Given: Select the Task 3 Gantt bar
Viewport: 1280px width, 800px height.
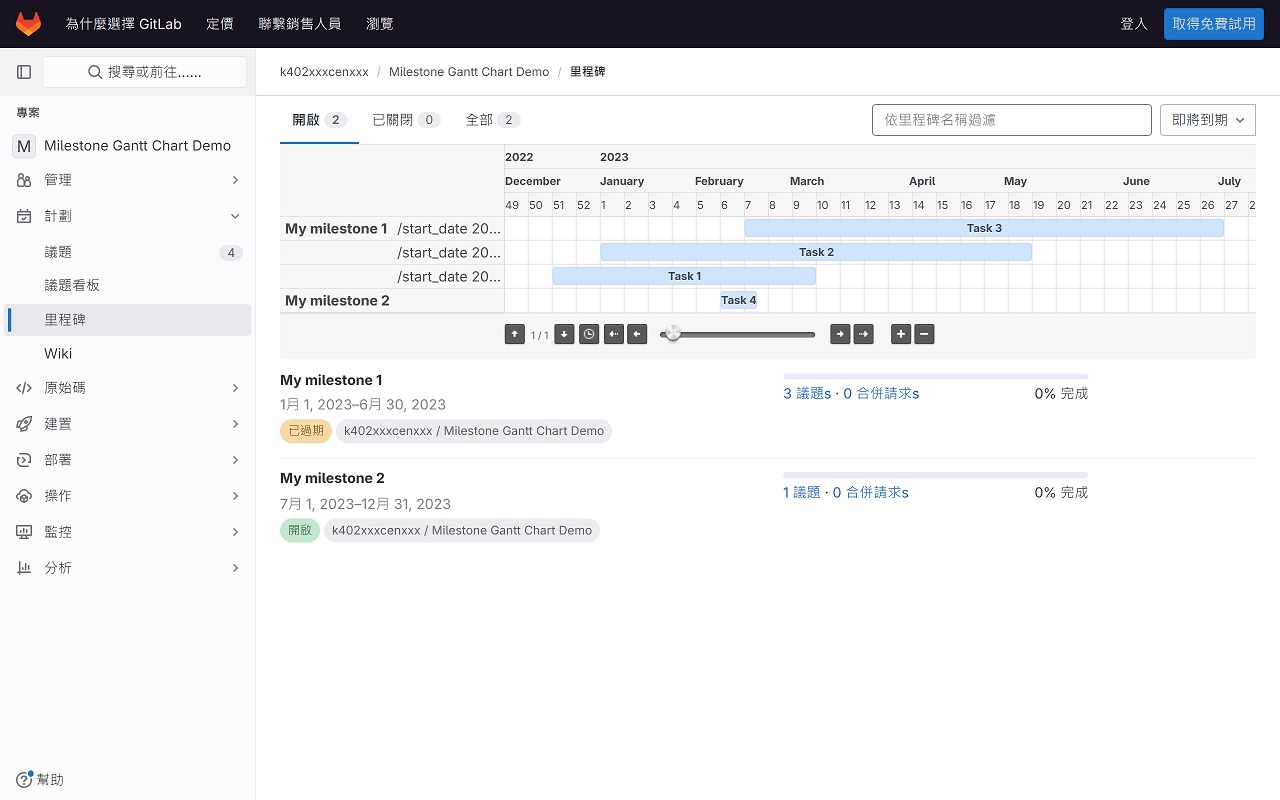Looking at the screenshot, I should tap(984, 229).
